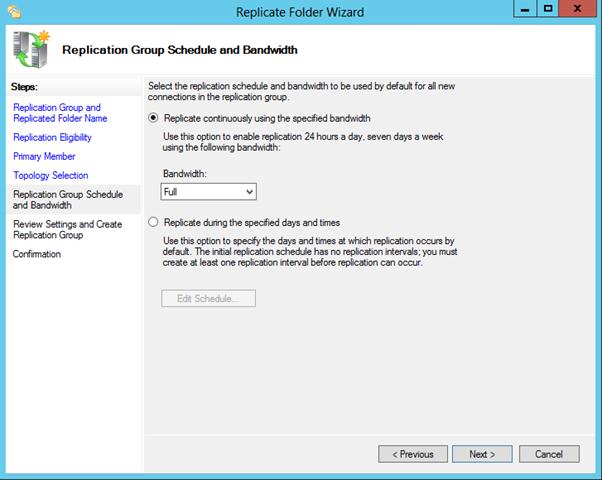Click the Edit Schedule button
Image resolution: width=602 pixels, height=480 pixels.
(x=208, y=298)
